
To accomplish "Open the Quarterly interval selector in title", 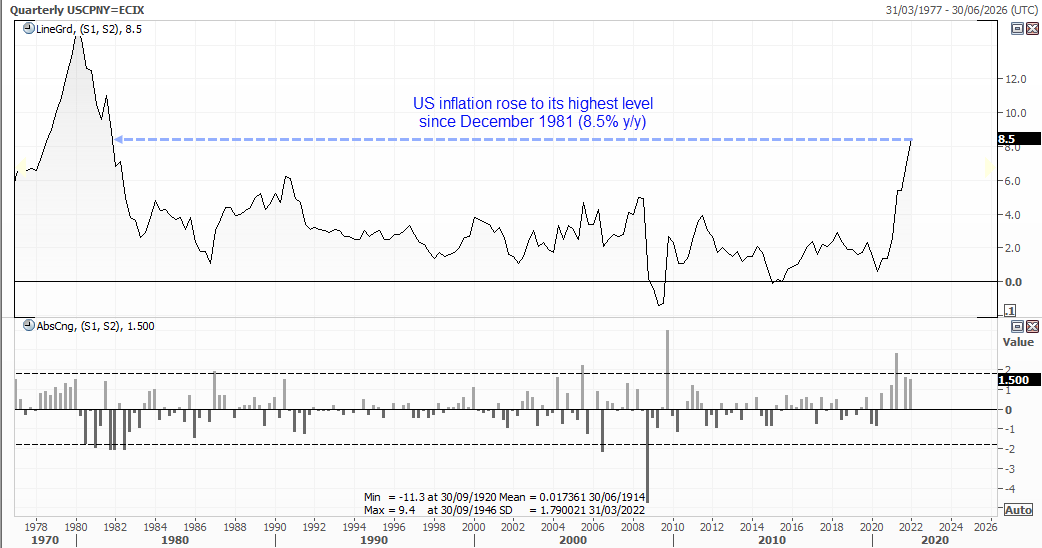I will pyautogui.click(x=38, y=9).
